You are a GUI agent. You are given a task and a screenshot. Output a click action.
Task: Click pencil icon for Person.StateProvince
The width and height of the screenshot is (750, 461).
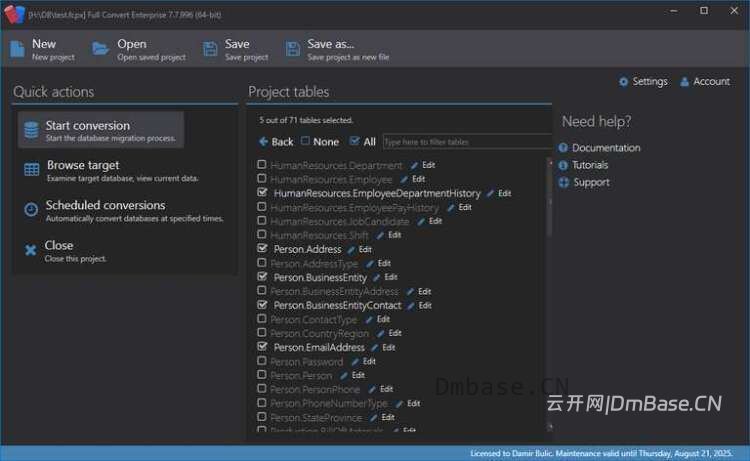[374, 417]
